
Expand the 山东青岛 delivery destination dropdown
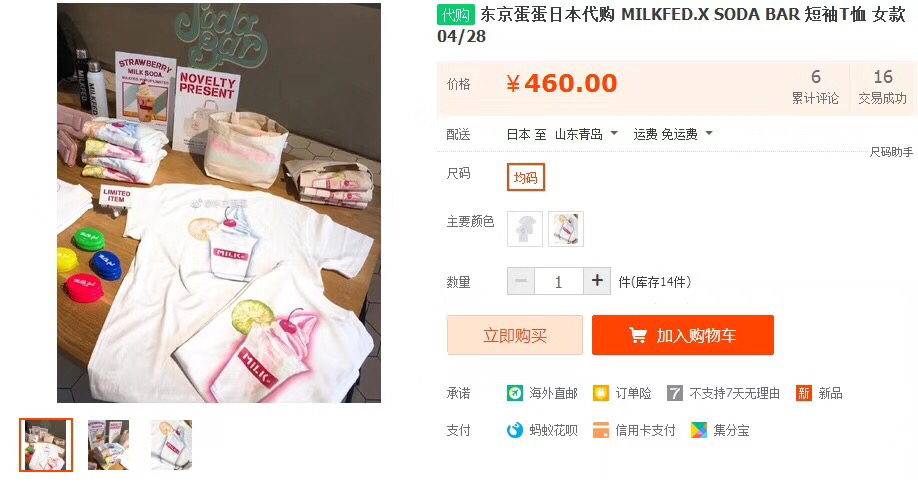tap(586, 134)
